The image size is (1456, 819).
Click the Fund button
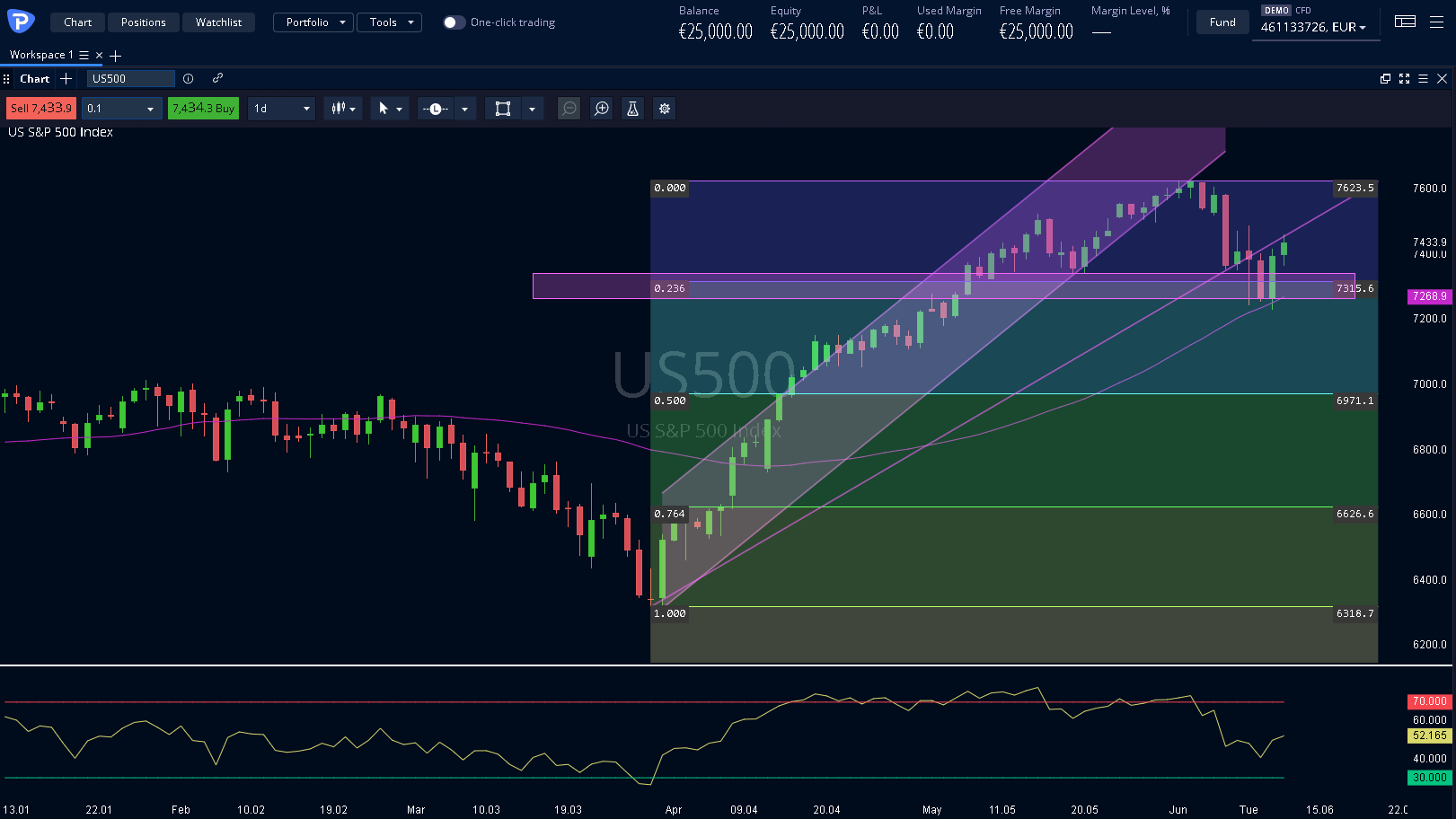tap(1222, 22)
